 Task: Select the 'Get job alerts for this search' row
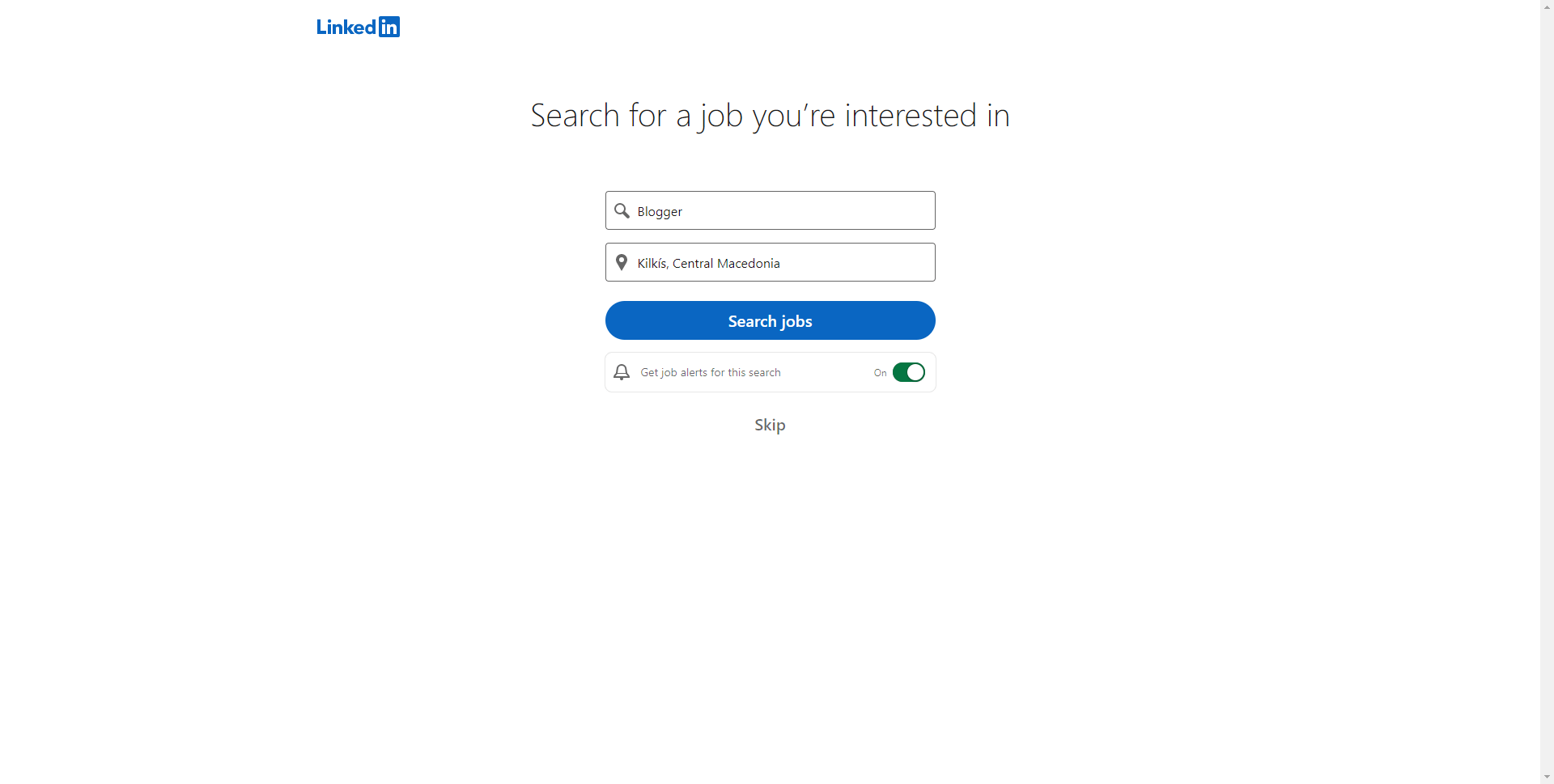pyautogui.click(x=710, y=372)
